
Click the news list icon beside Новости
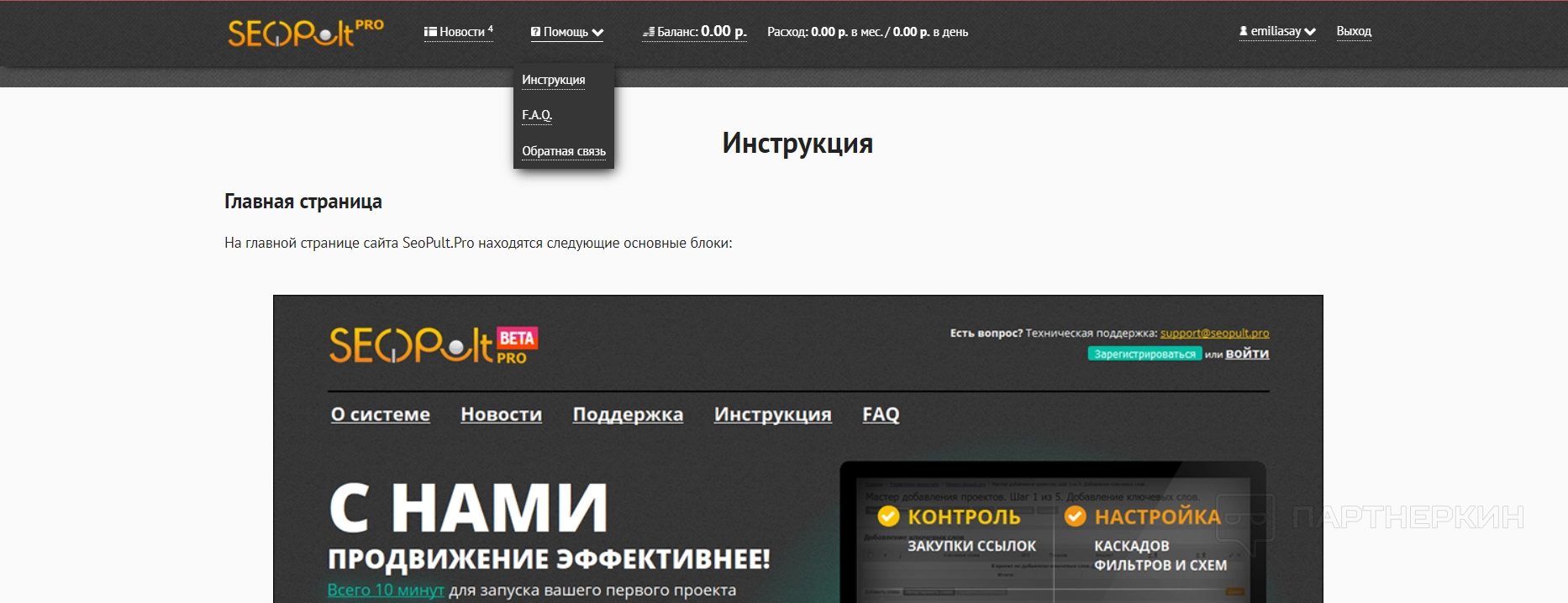tap(430, 32)
